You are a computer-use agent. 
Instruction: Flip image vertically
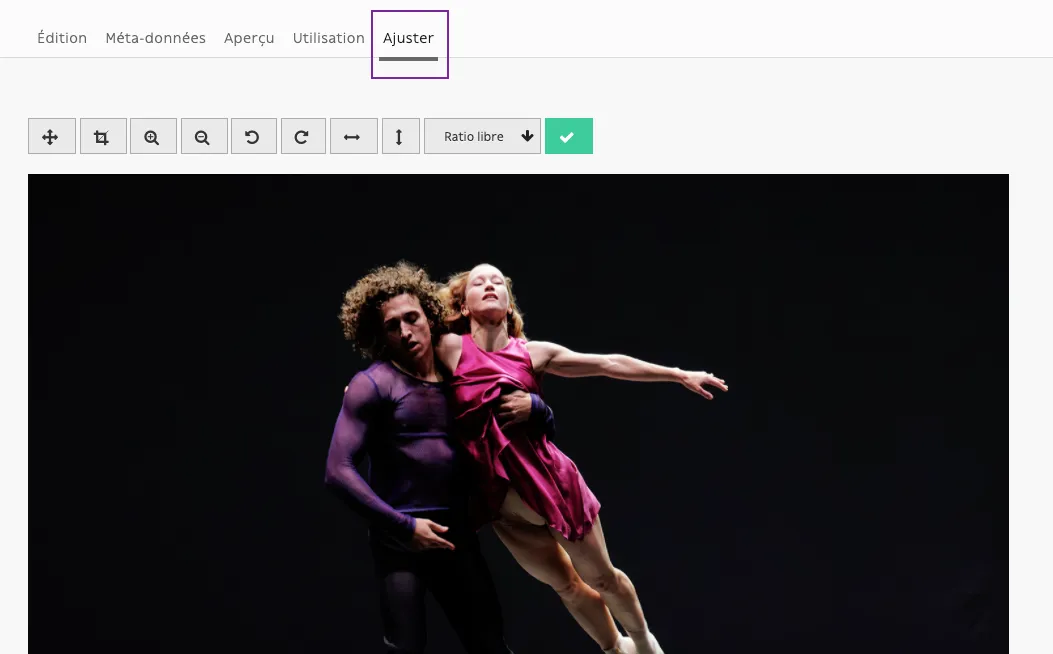401,136
